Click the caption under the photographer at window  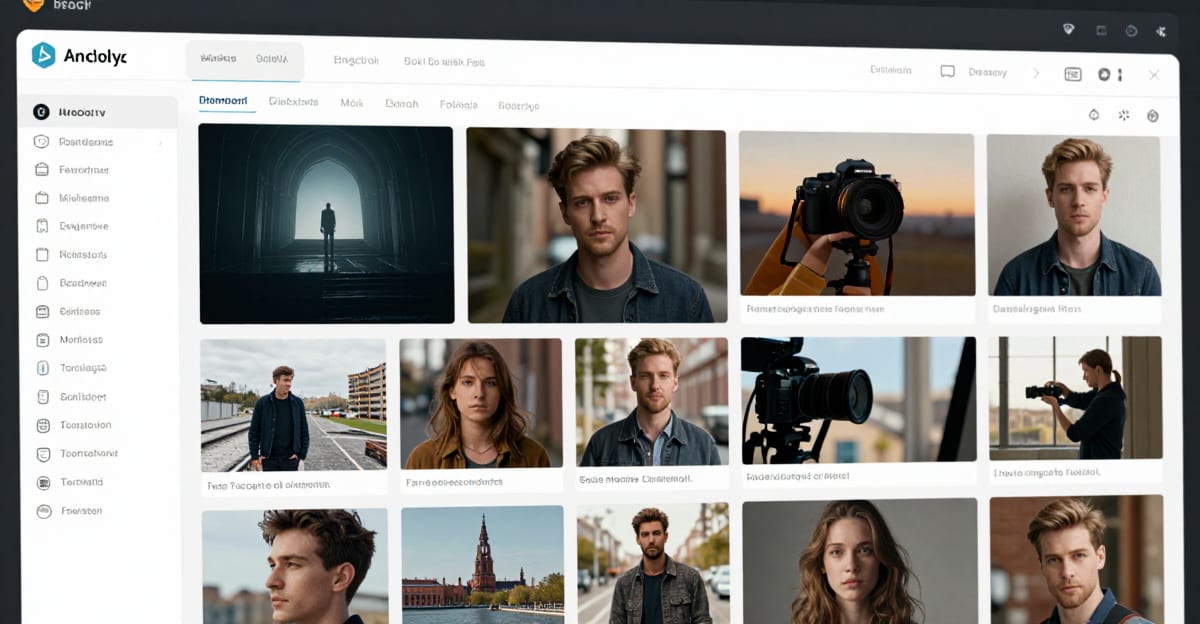pos(1047,472)
